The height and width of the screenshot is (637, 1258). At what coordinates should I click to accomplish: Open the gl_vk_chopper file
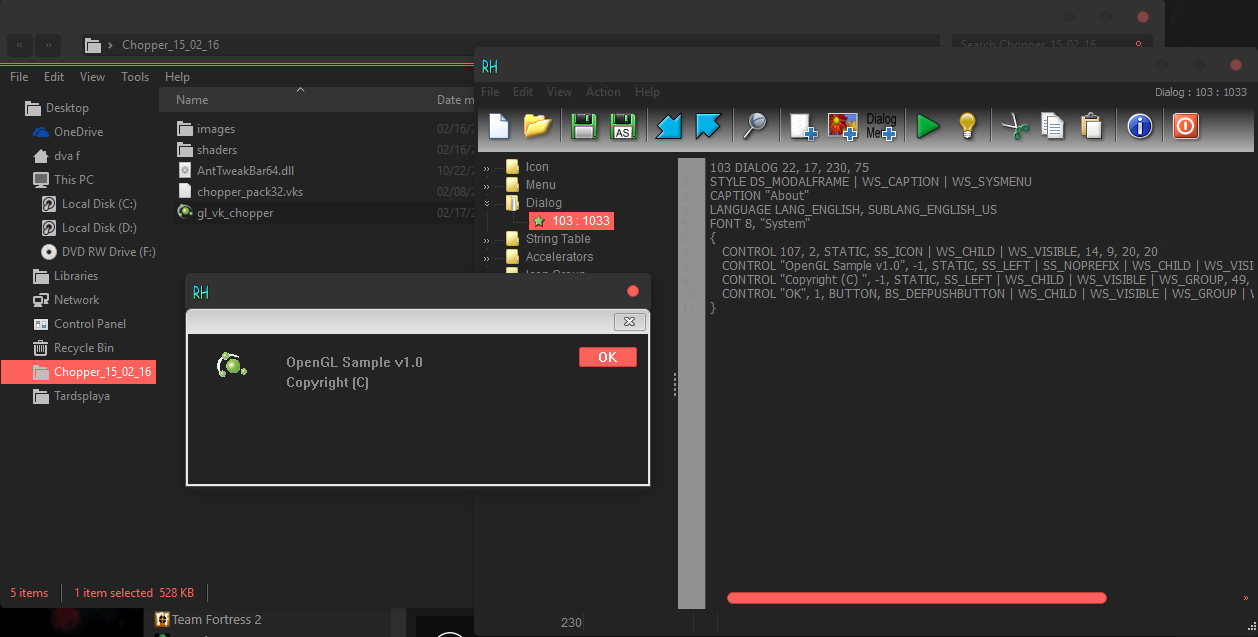[235, 213]
